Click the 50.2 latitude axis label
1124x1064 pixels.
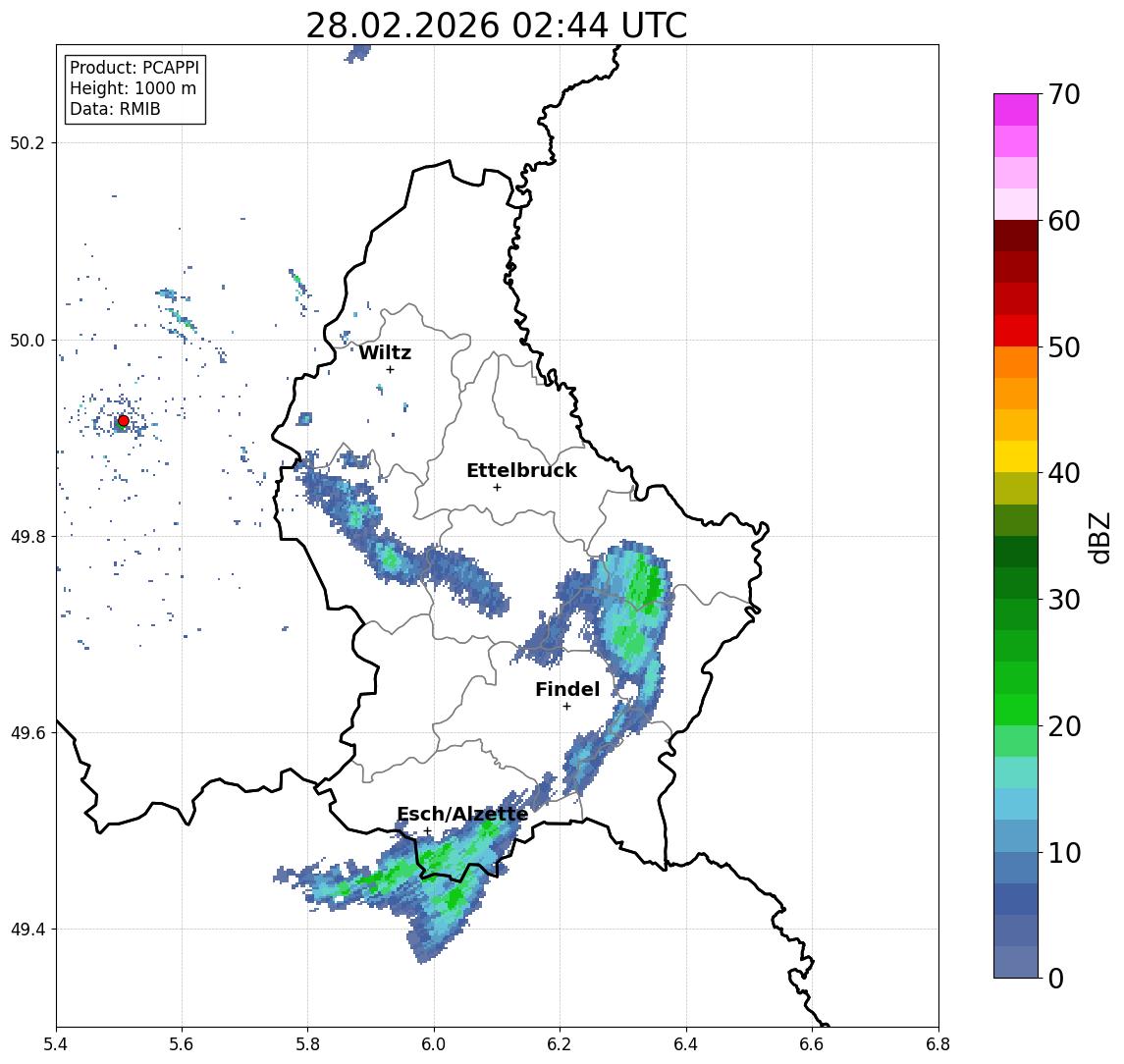click(x=27, y=142)
